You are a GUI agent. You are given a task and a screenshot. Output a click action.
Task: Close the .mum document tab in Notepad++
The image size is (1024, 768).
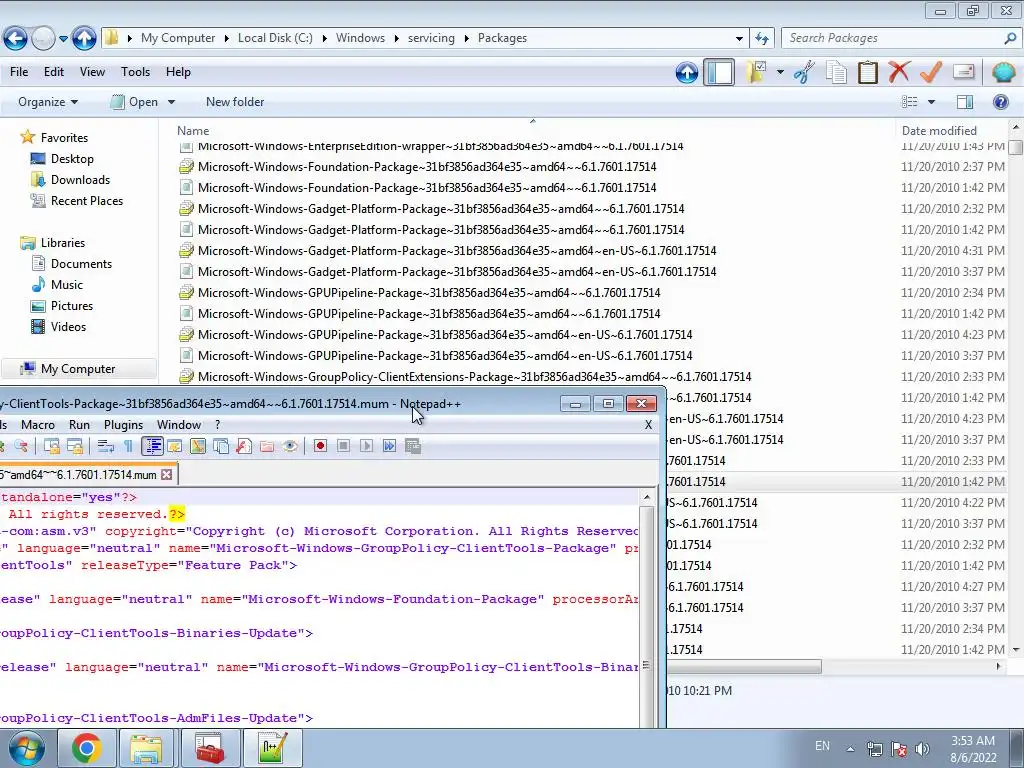[167, 474]
